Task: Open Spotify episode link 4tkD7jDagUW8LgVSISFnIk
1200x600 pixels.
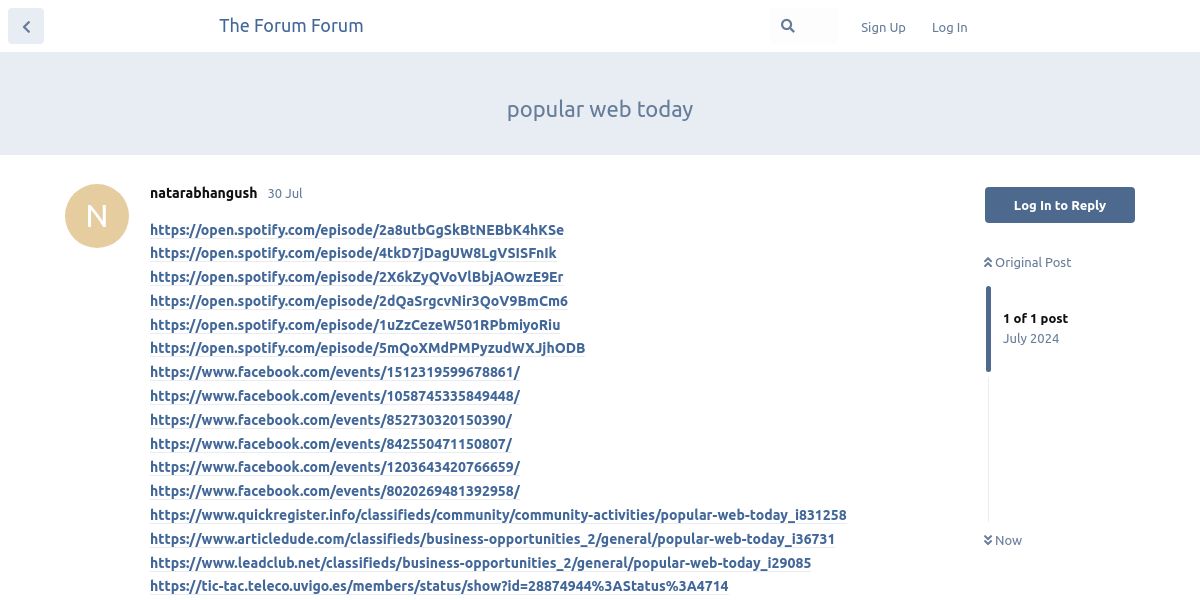Action: 353,254
